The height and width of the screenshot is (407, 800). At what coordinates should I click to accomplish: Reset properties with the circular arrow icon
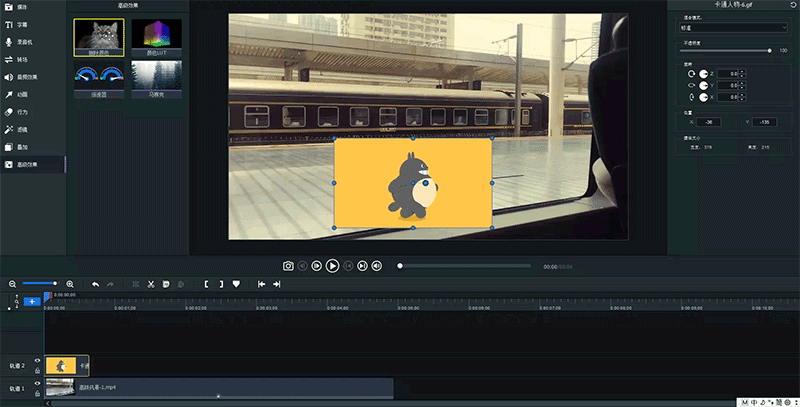793,5
